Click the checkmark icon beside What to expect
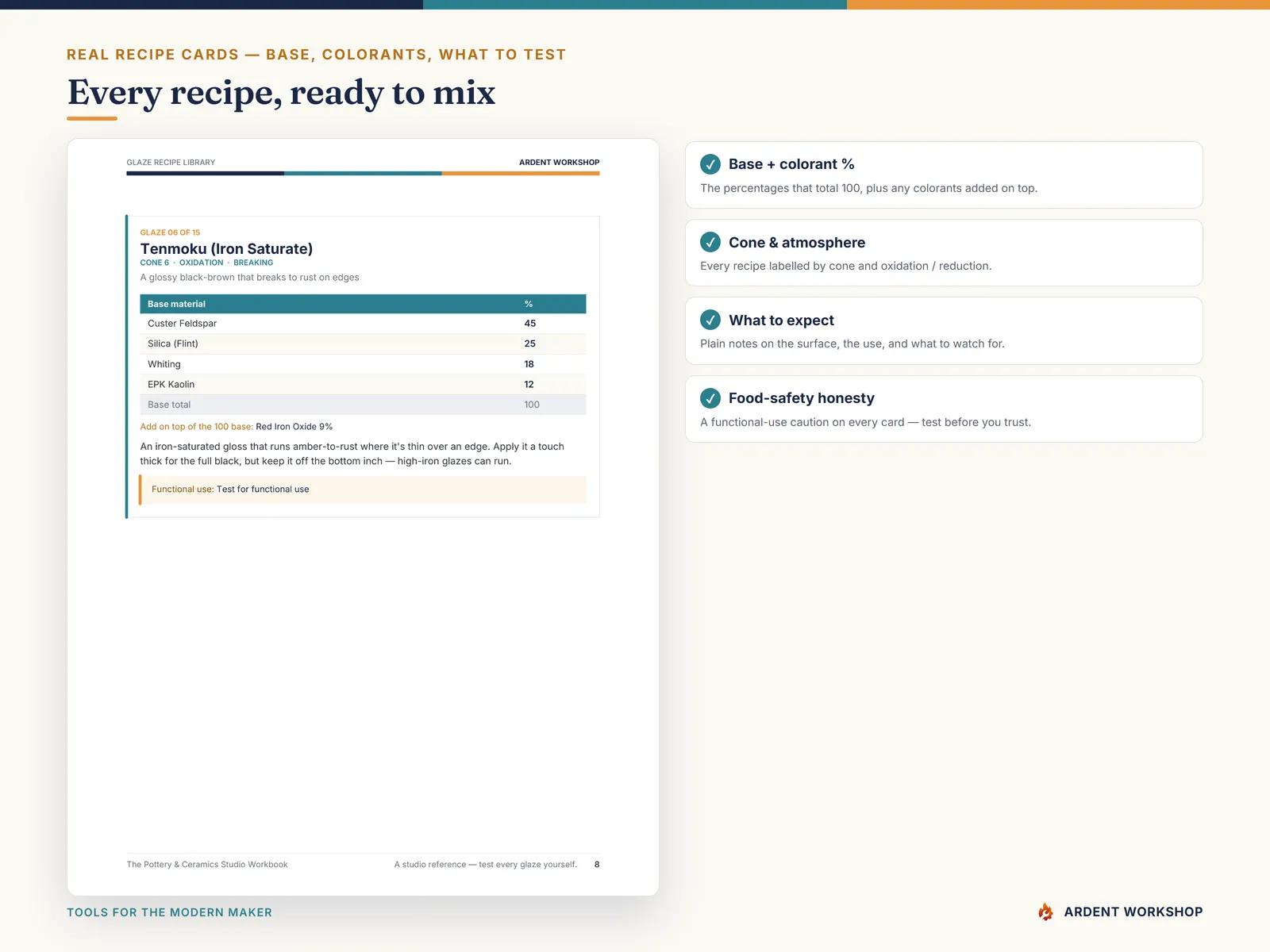 point(710,320)
